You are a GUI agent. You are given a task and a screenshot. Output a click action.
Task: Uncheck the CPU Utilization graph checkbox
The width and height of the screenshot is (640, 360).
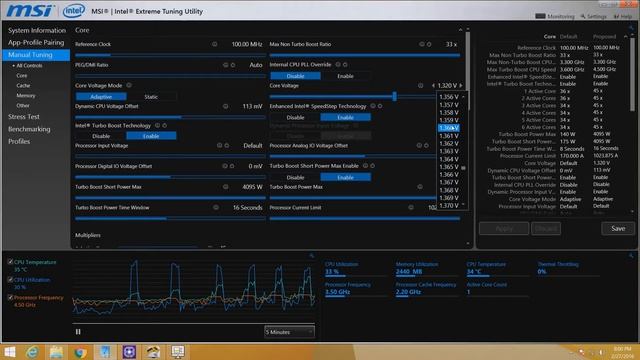point(10,280)
